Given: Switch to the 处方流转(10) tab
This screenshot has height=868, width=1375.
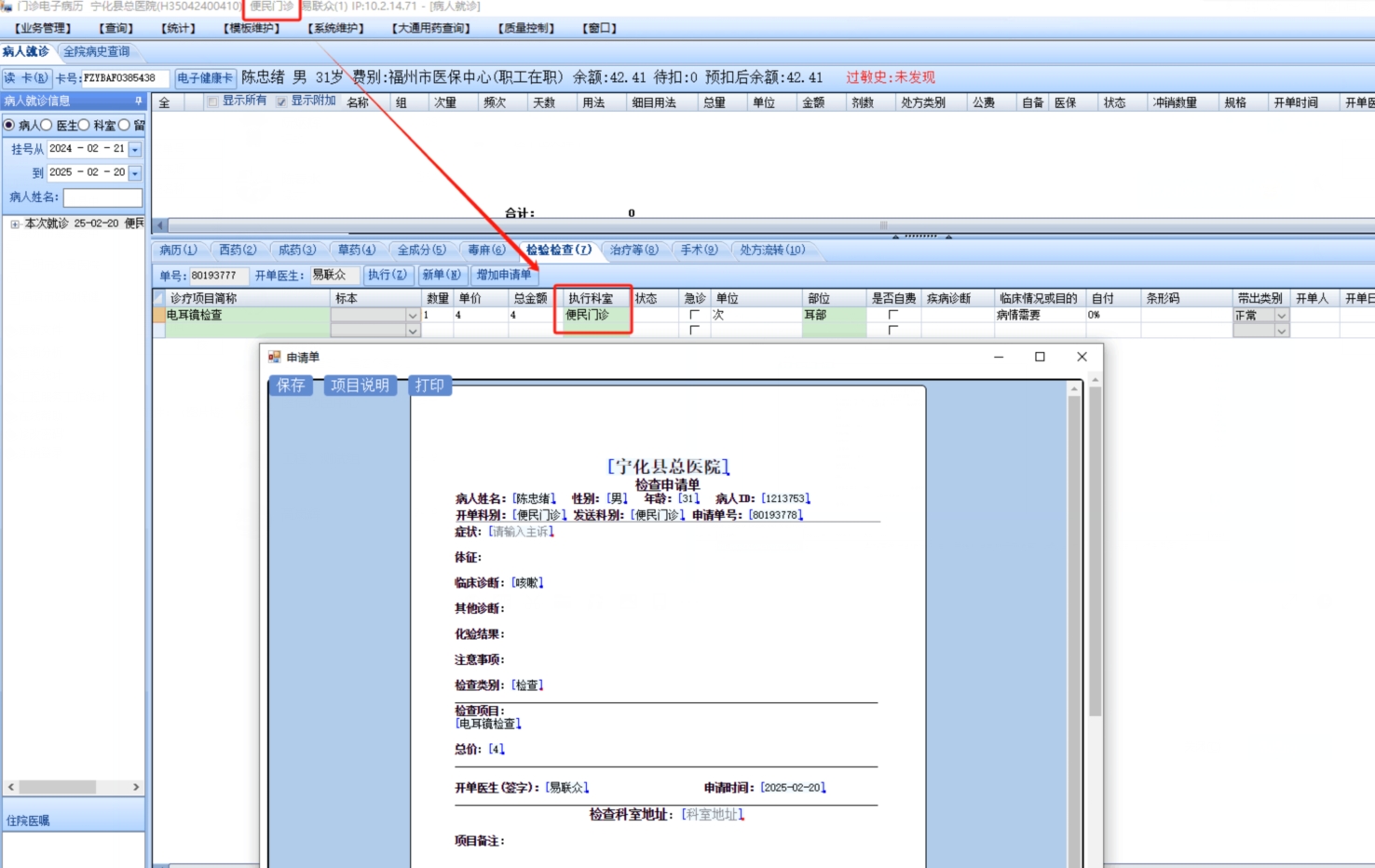Looking at the screenshot, I should (772, 250).
